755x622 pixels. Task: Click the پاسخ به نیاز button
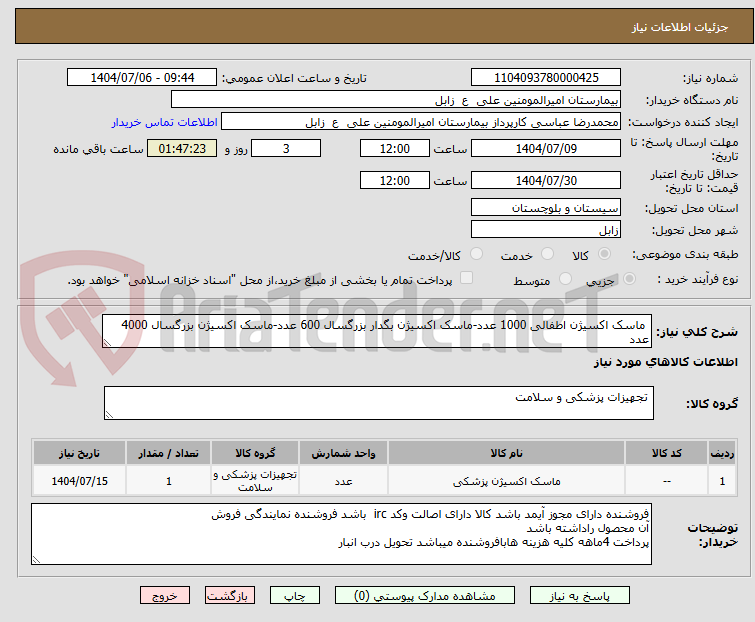pyautogui.click(x=580, y=596)
